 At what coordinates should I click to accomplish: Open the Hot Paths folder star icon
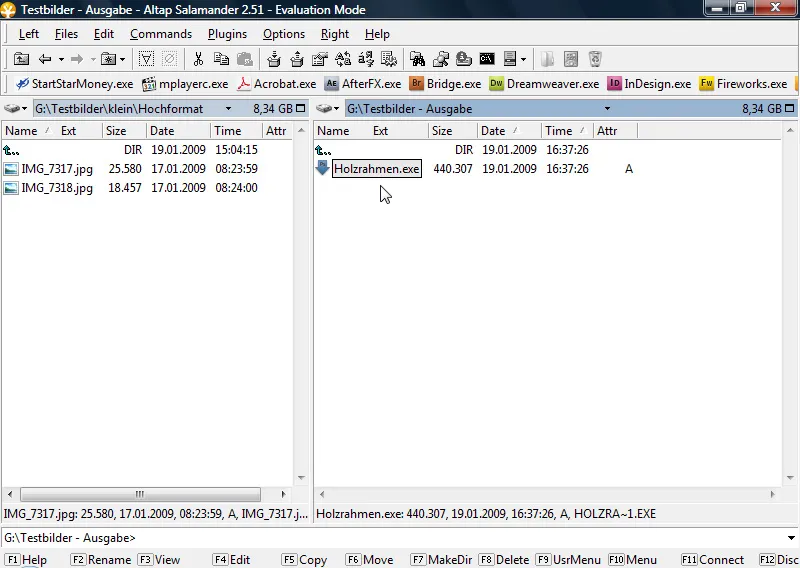(108, 59)
